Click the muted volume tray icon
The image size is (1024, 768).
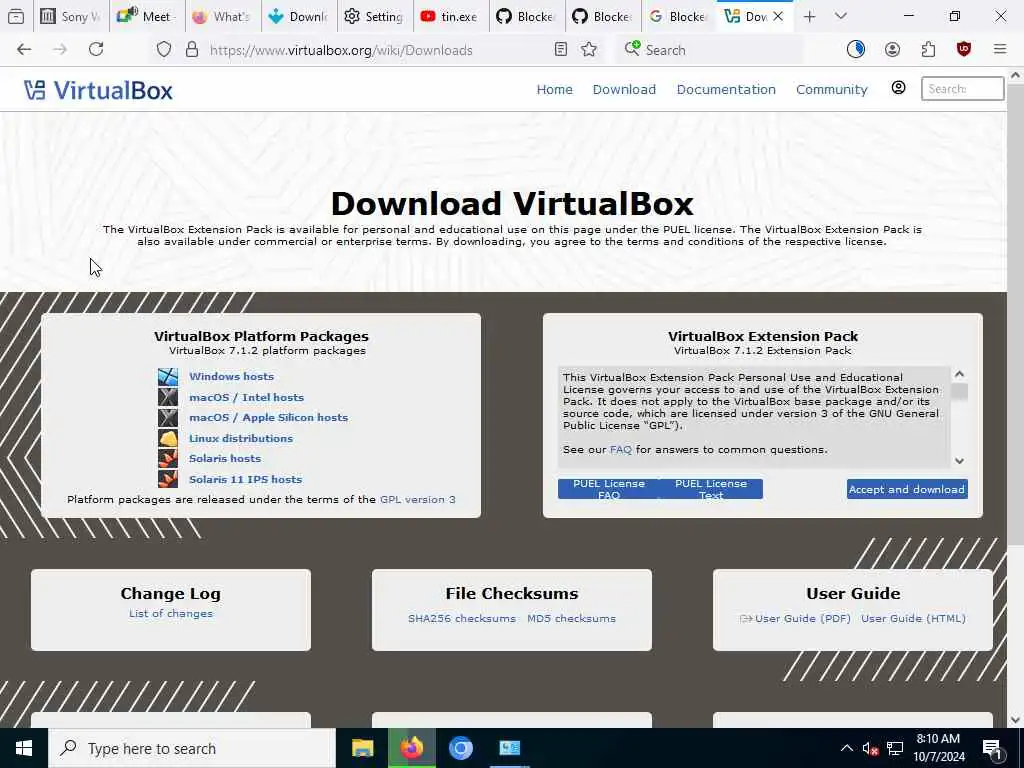pos(870,749)
